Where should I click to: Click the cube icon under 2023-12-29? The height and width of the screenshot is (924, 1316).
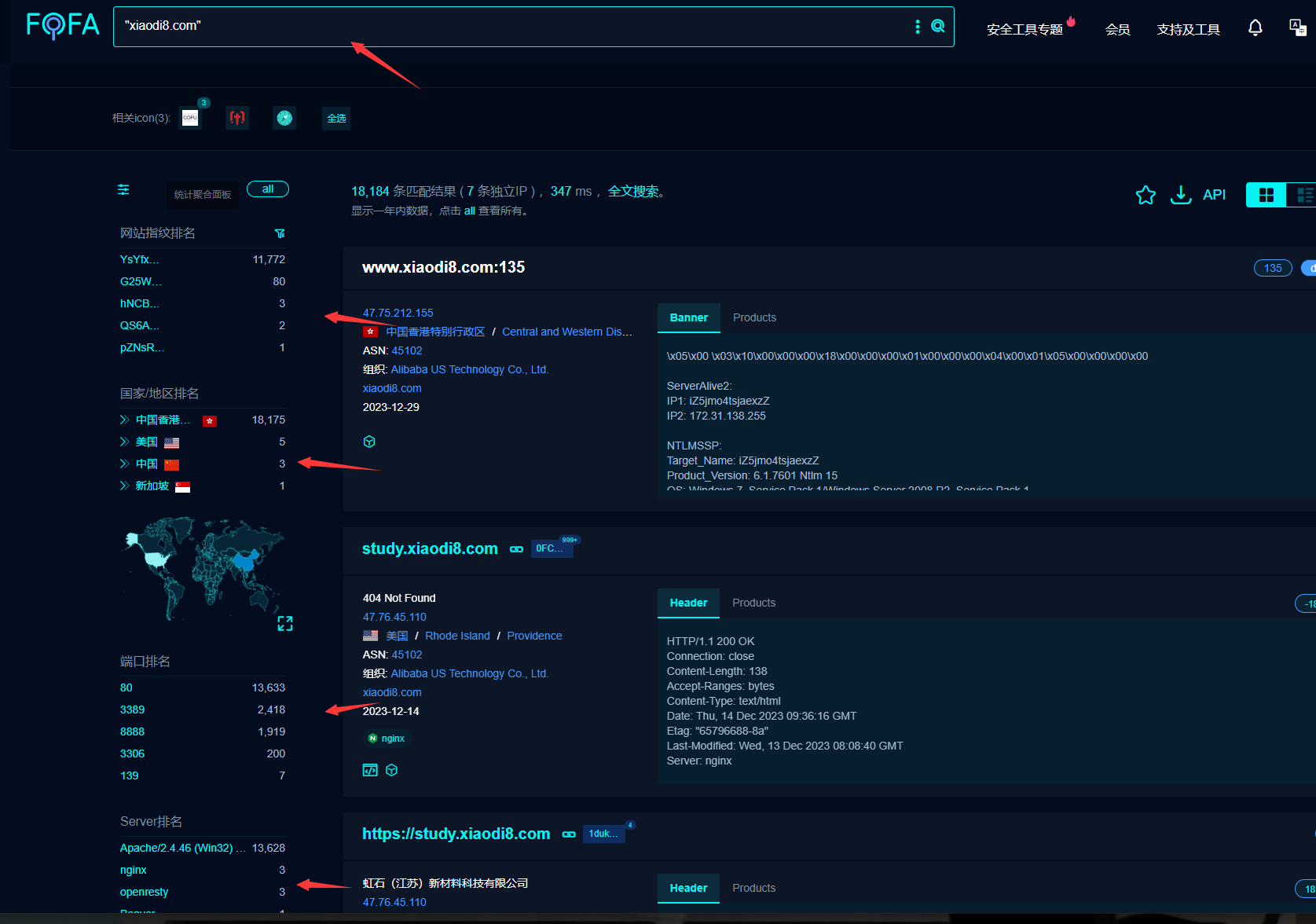[369, 442]
